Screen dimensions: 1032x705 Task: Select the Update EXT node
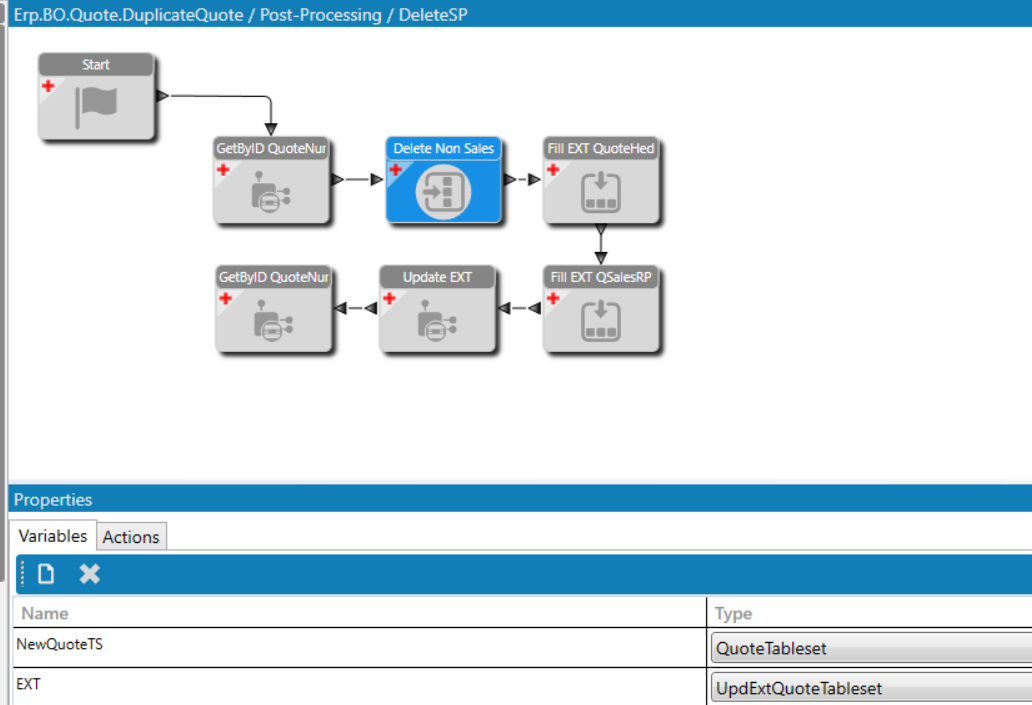point(437,309)
